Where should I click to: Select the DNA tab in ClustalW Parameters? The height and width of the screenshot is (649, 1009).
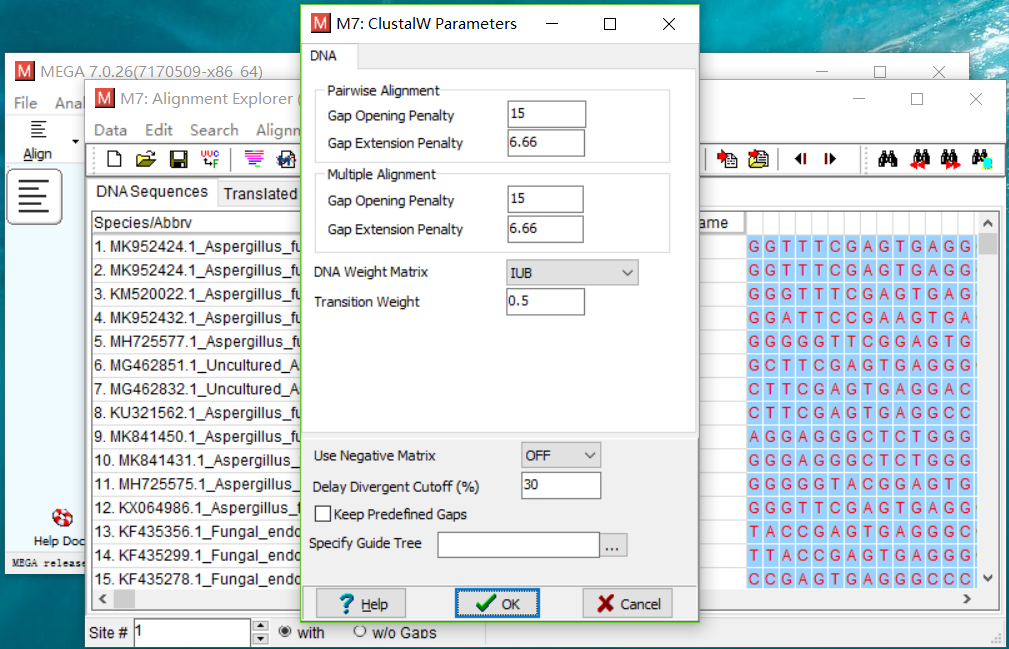[x=323, y=56]
